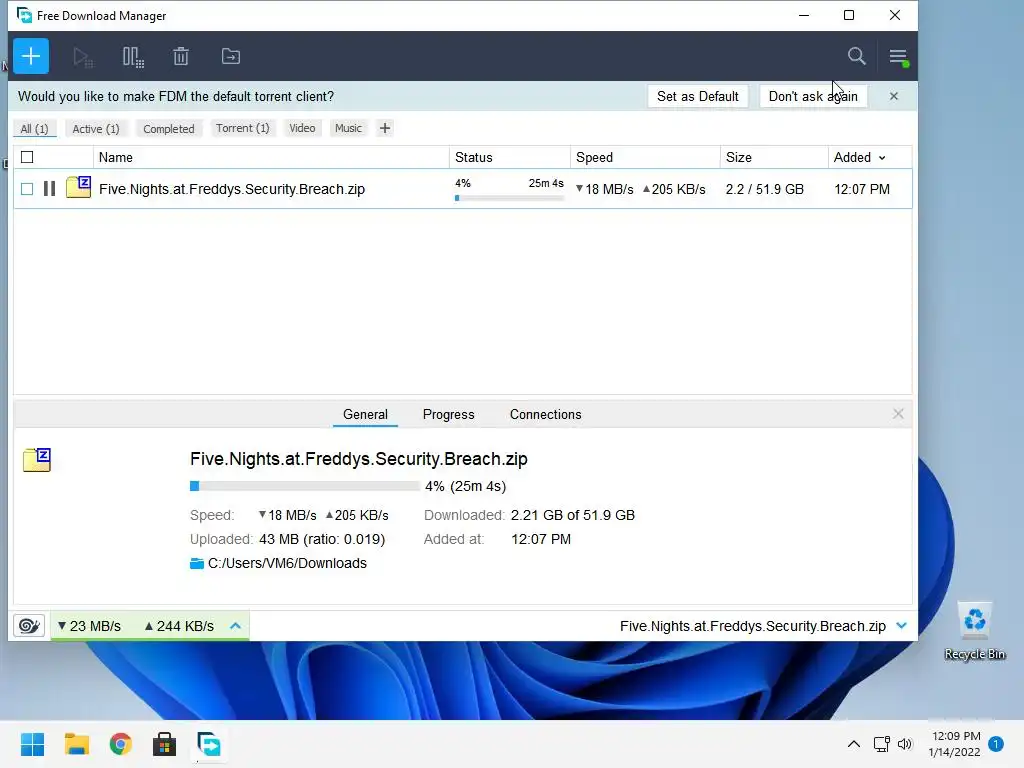Open Microsoft Store from the taskbar

click(x=164, y=744)
